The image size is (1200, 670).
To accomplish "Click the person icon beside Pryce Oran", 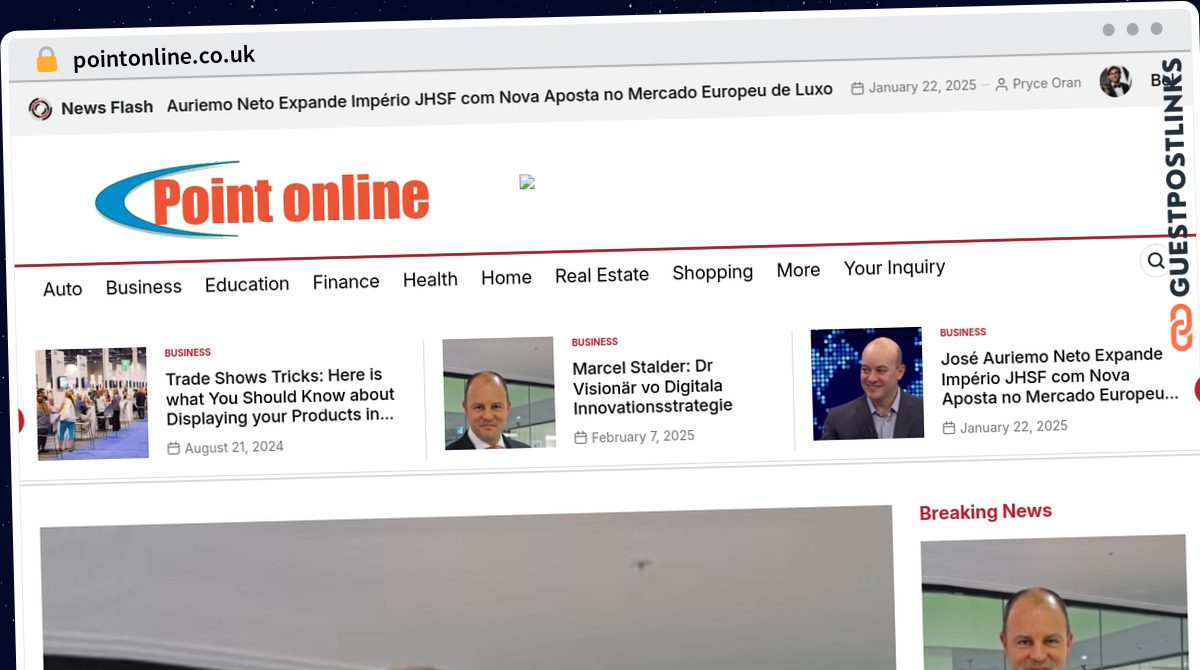I will [x=1001, y=85].
